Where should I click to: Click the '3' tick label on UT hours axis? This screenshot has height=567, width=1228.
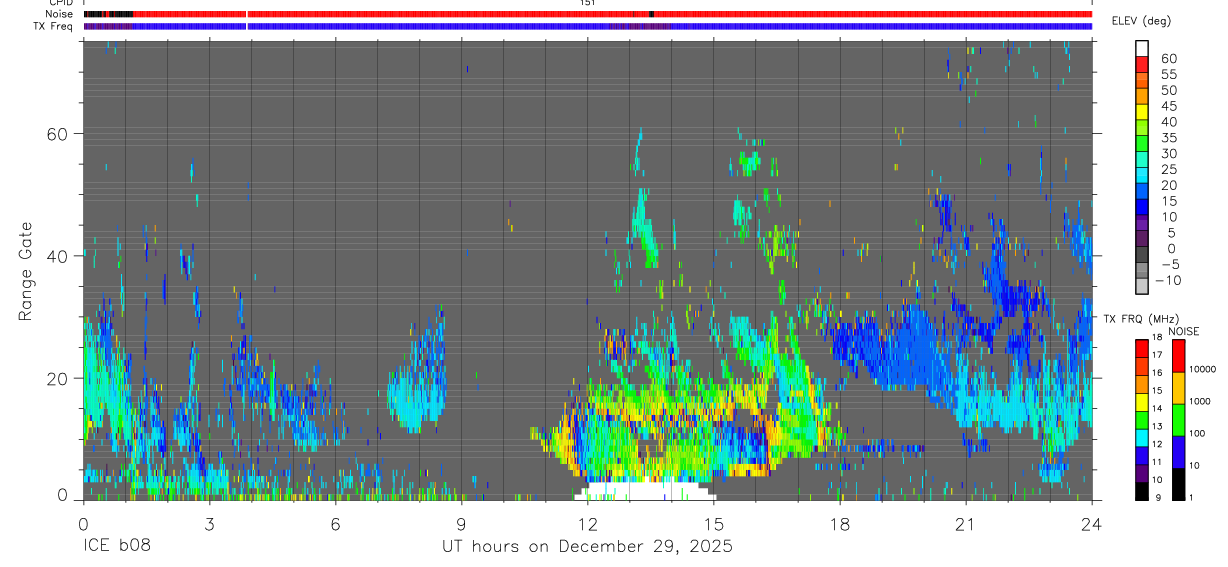(x=209, y=525)
